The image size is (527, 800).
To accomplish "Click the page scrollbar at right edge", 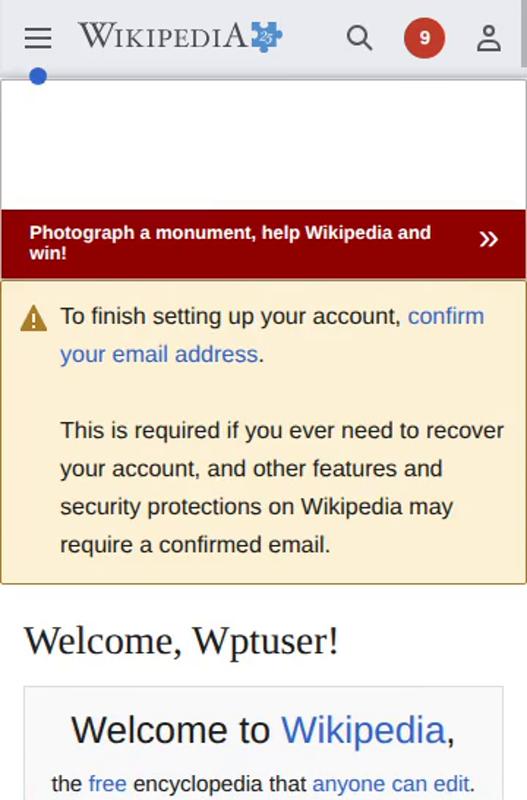I will (523, 33).
